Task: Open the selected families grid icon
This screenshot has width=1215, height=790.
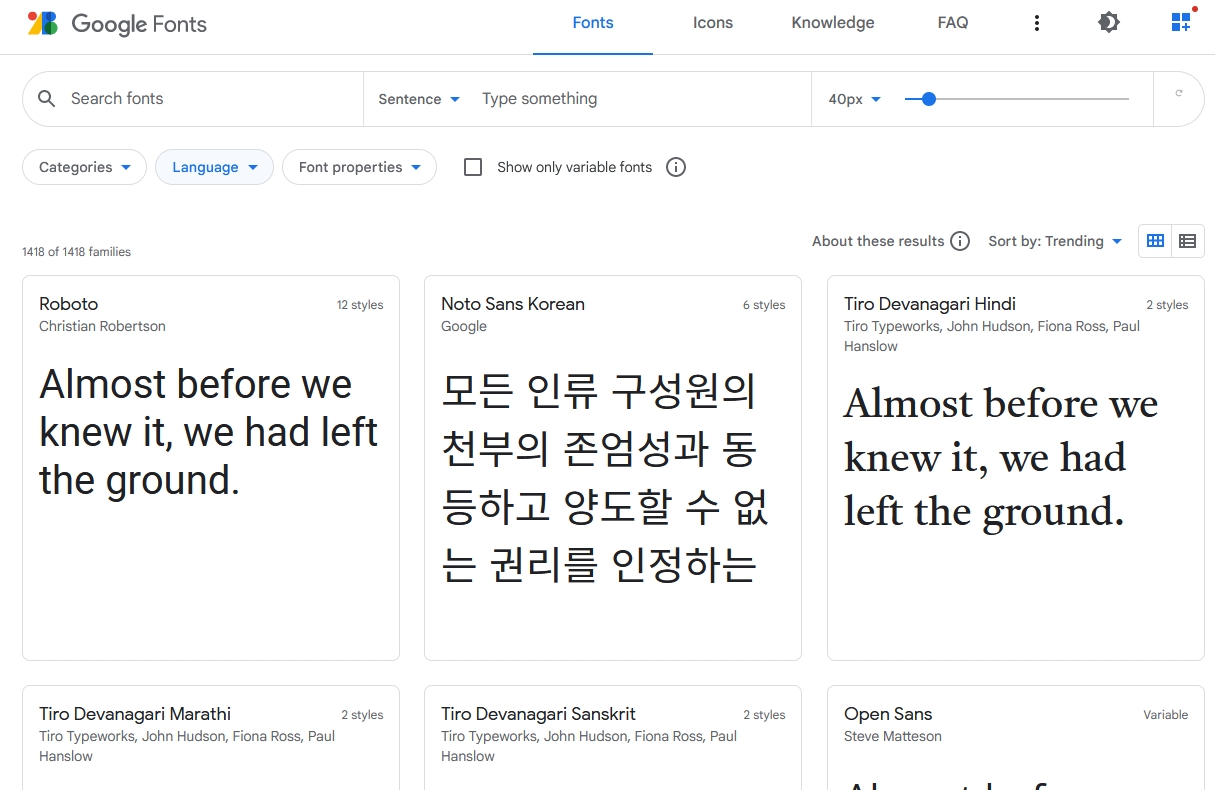Action: click(1182, 21)
